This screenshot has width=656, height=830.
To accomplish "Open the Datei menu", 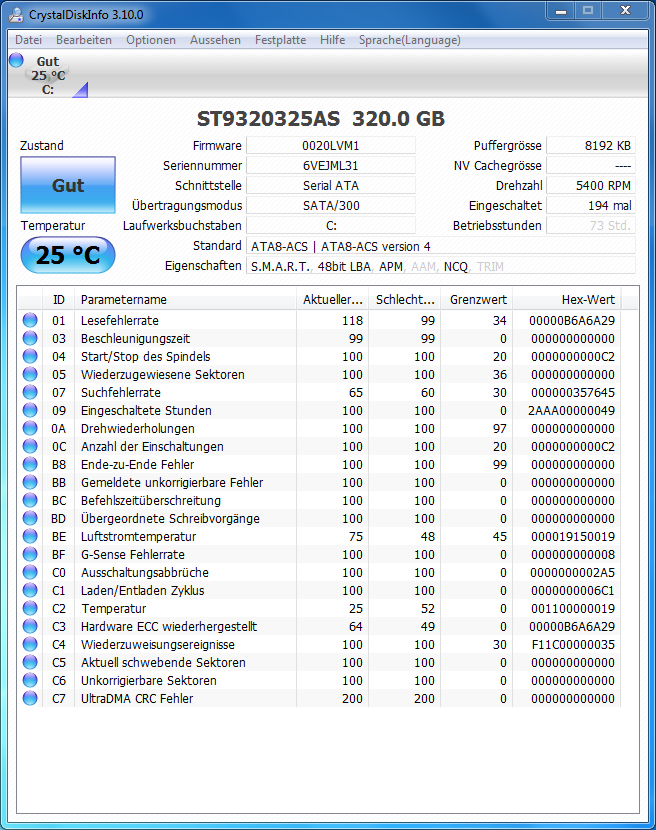I will pyautogui.click(x=28, y=40).
